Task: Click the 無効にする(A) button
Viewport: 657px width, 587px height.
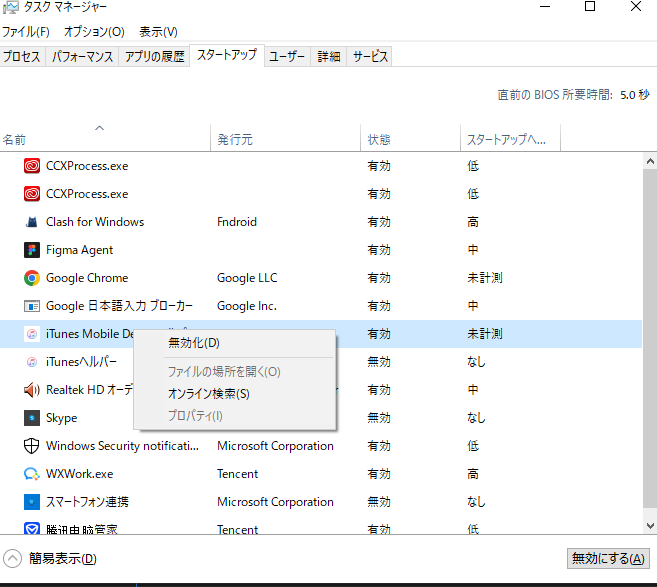Action: 608,558
